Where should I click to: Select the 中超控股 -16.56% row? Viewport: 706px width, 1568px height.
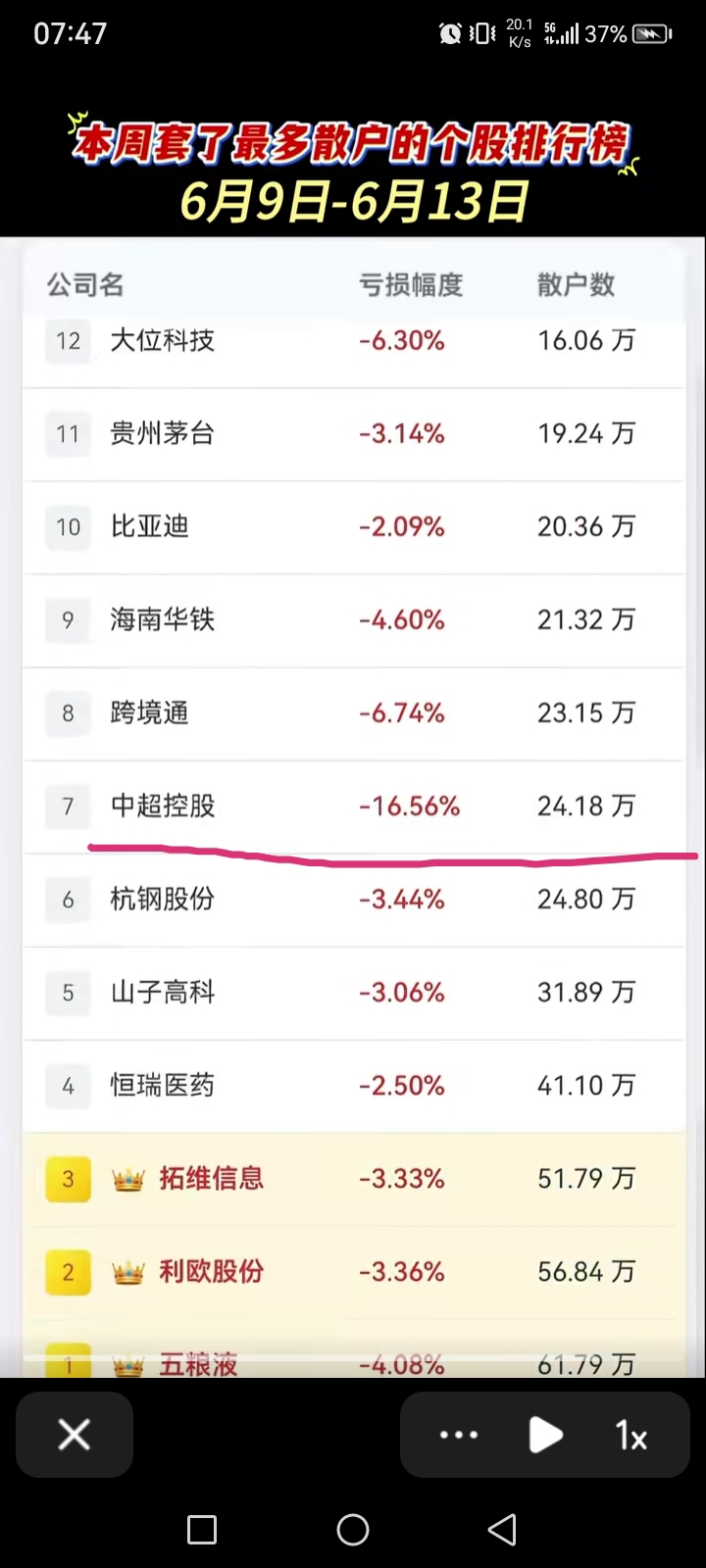(353, 807)
